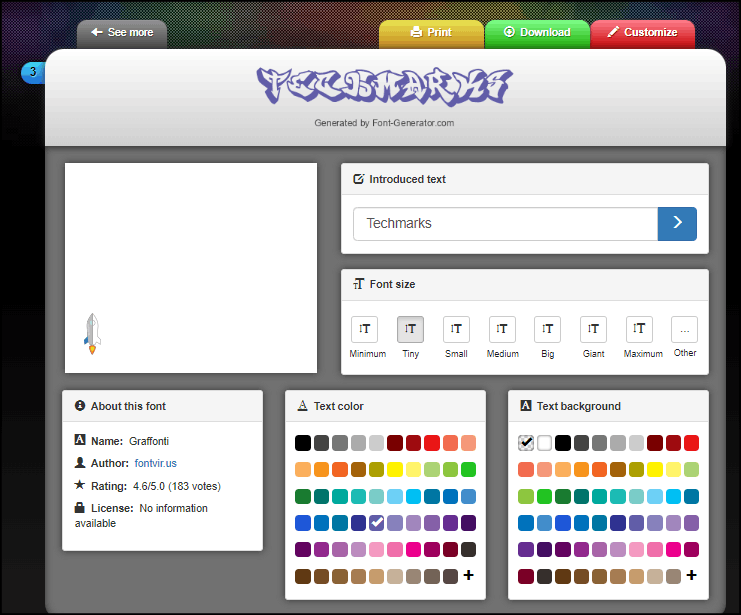Select the Tiny font size icon
The width and height of the screenshot is (741, 615).
[x=410, y=329]
